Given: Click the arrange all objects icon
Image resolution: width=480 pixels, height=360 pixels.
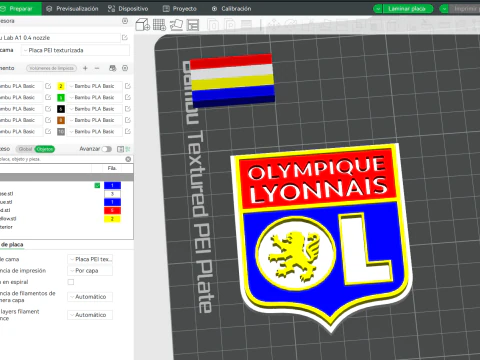Looking at the screenshot, I should point(193,25).
